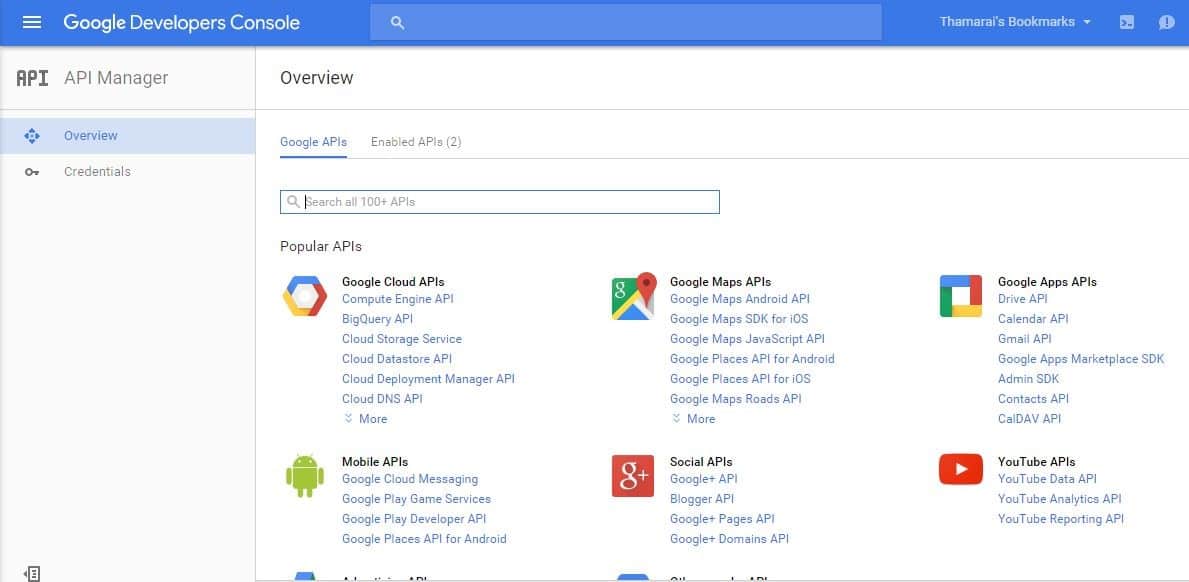Image resolution: width=1189 pixels, height=582 pixels.
Task: Open Cloud DNS API link
Action: (382, 399)
